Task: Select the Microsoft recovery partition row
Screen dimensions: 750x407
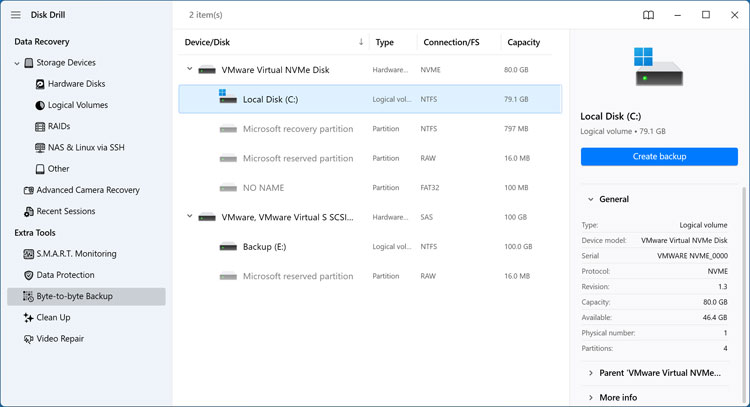Action: (x=370, y=129)
